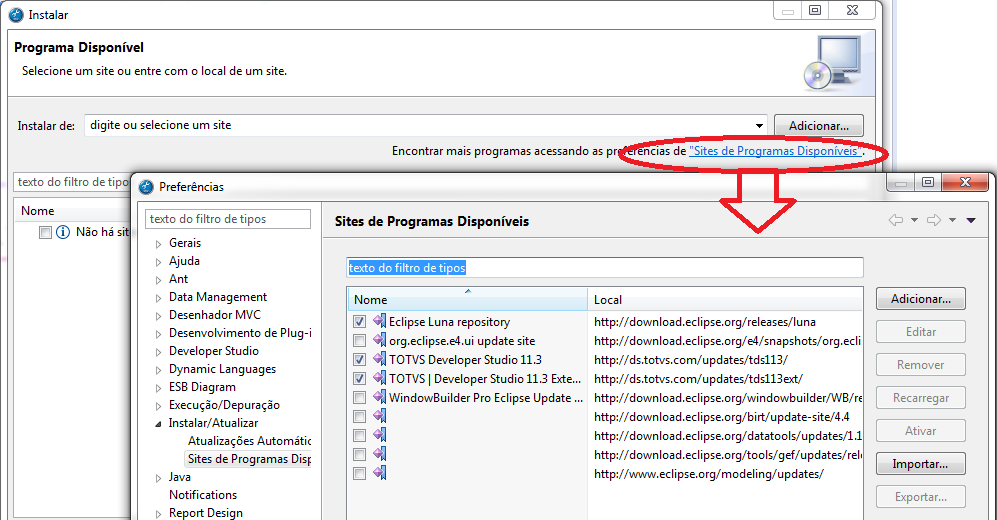Select Sites de Programas Disp tree item

[248, 459]
